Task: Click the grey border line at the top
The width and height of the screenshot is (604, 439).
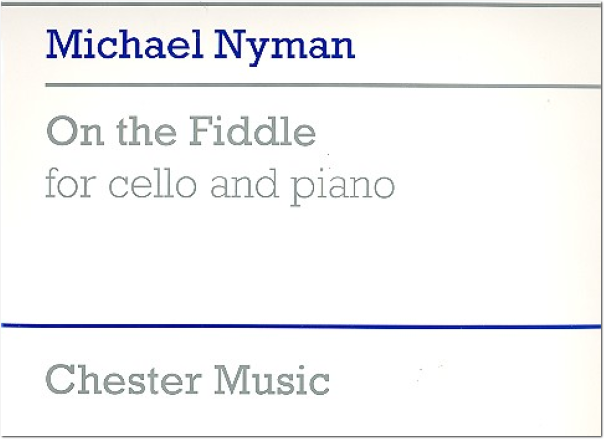Action: [300, 4]
